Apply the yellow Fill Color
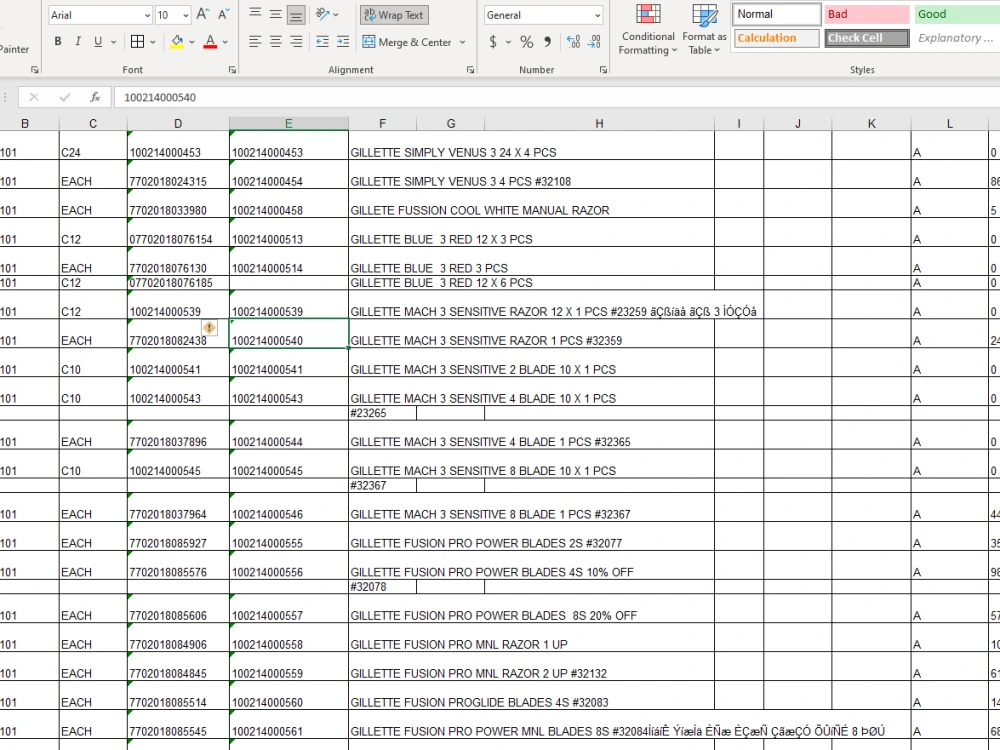 coord(177,42)
